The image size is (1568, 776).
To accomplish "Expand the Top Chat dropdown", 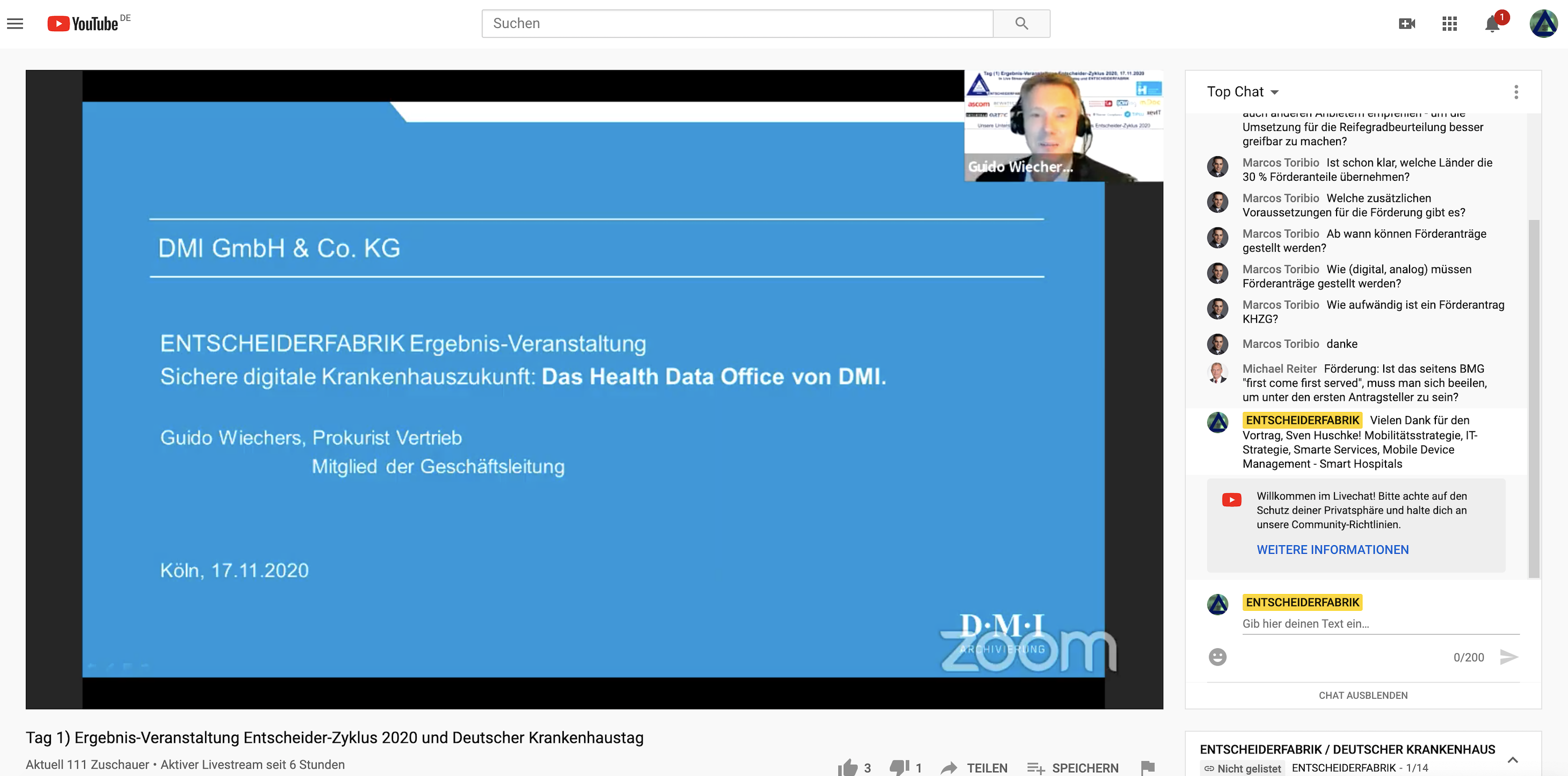I will click(1243, 92).
